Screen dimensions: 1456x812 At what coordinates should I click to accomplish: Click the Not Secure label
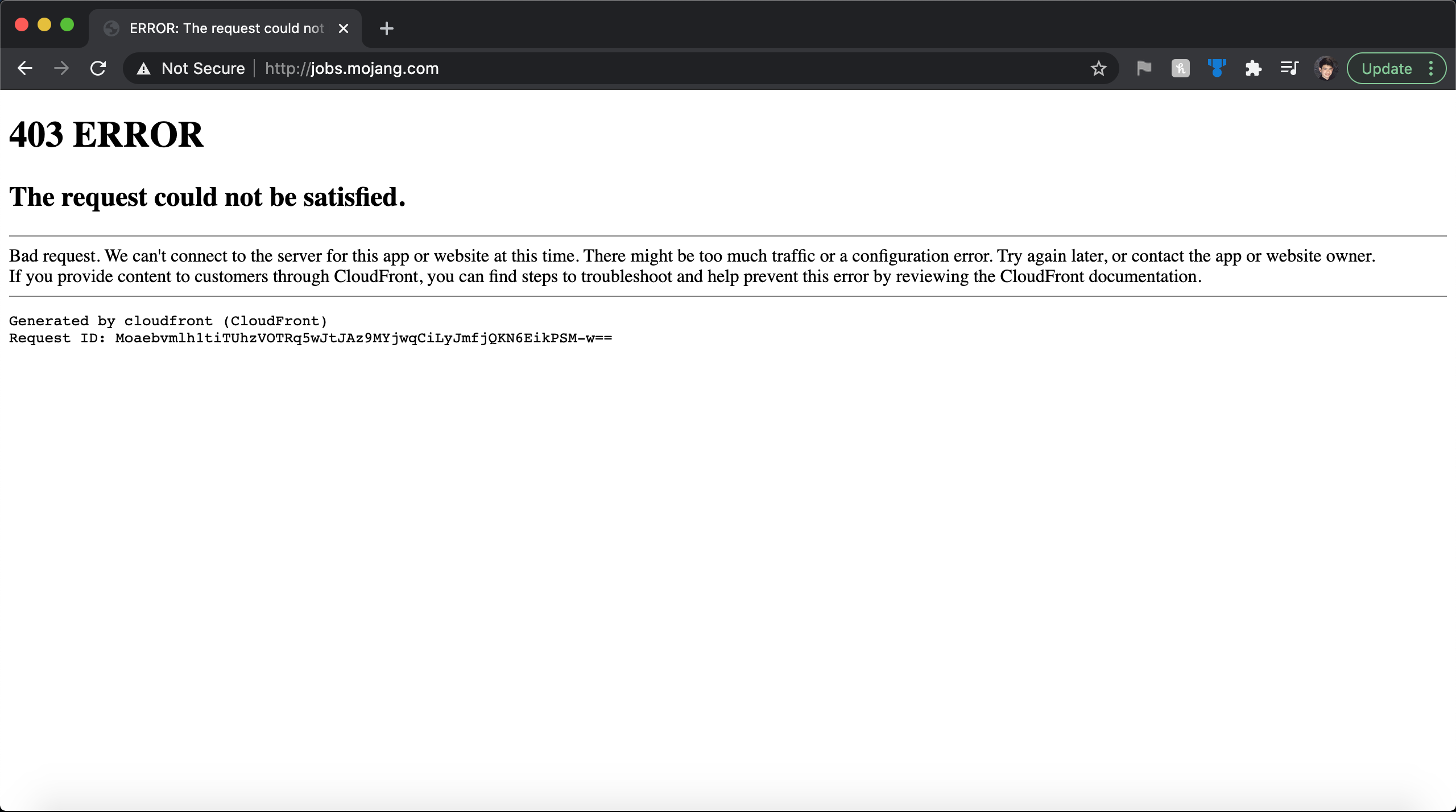click(203, 68)
